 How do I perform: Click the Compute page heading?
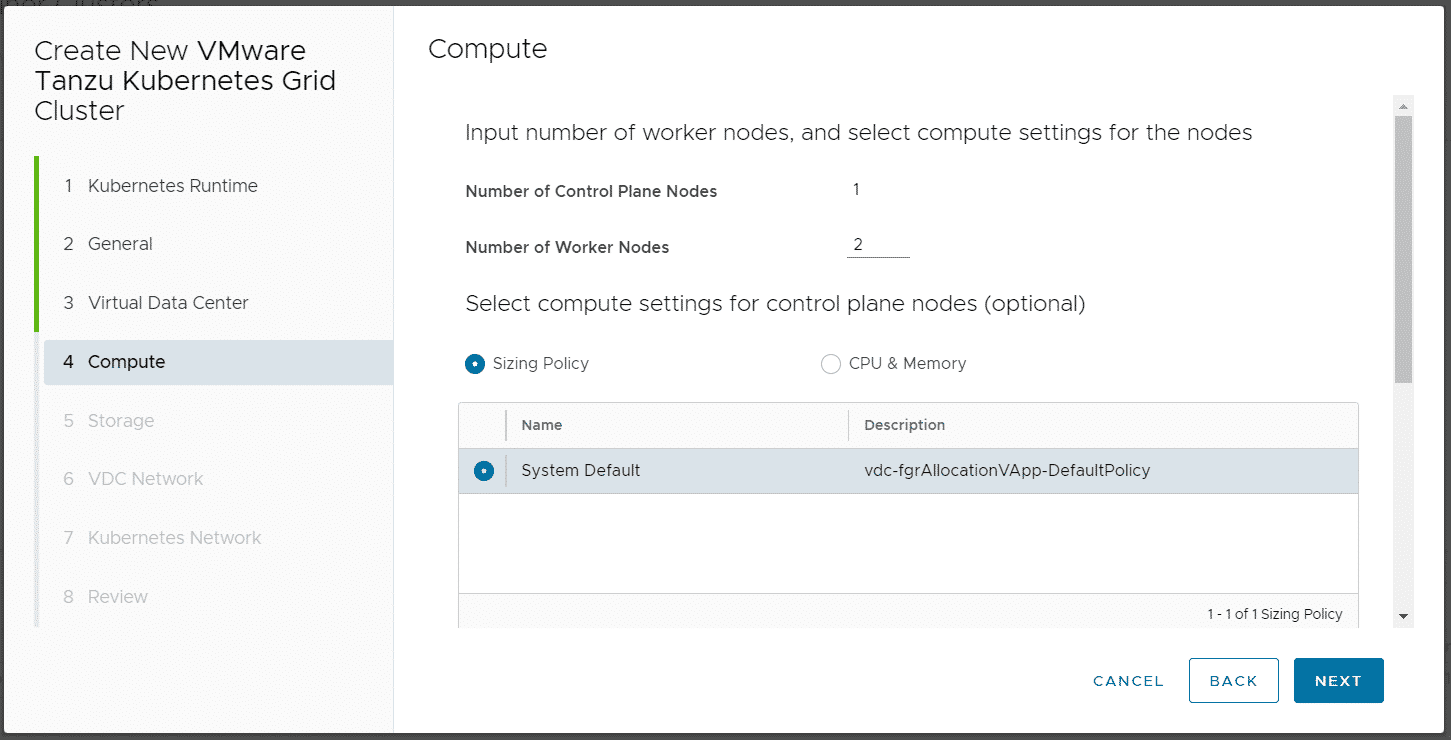click(x=488, y=49)
